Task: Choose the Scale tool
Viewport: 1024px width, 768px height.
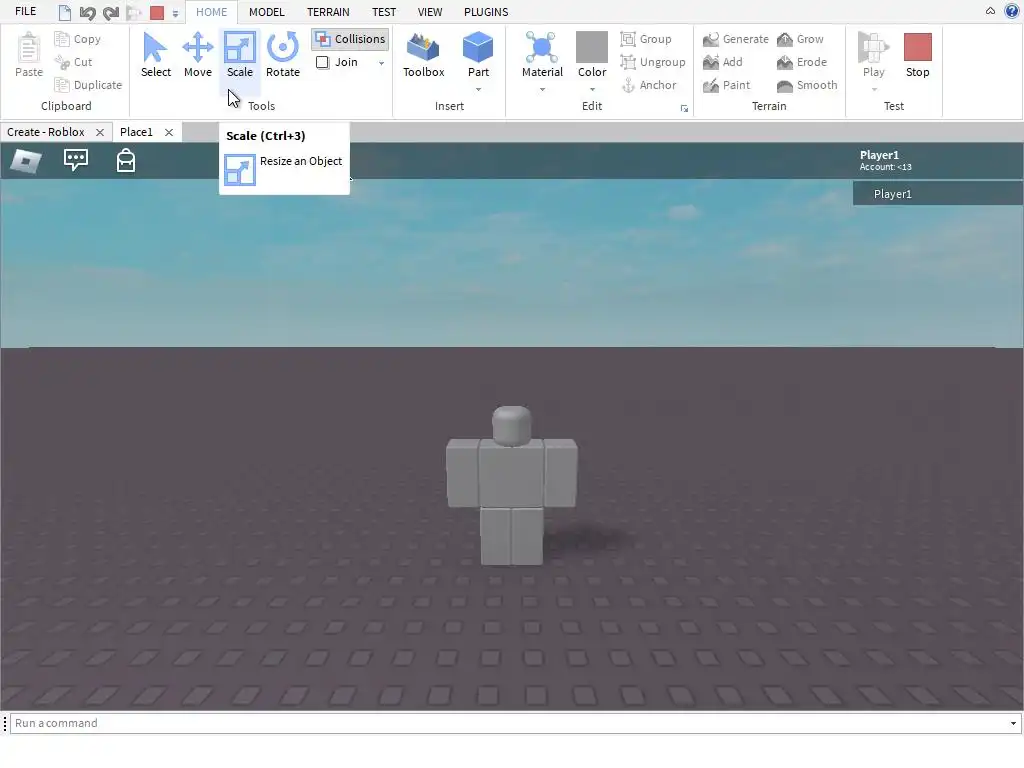Action: [x=240, y=56]
